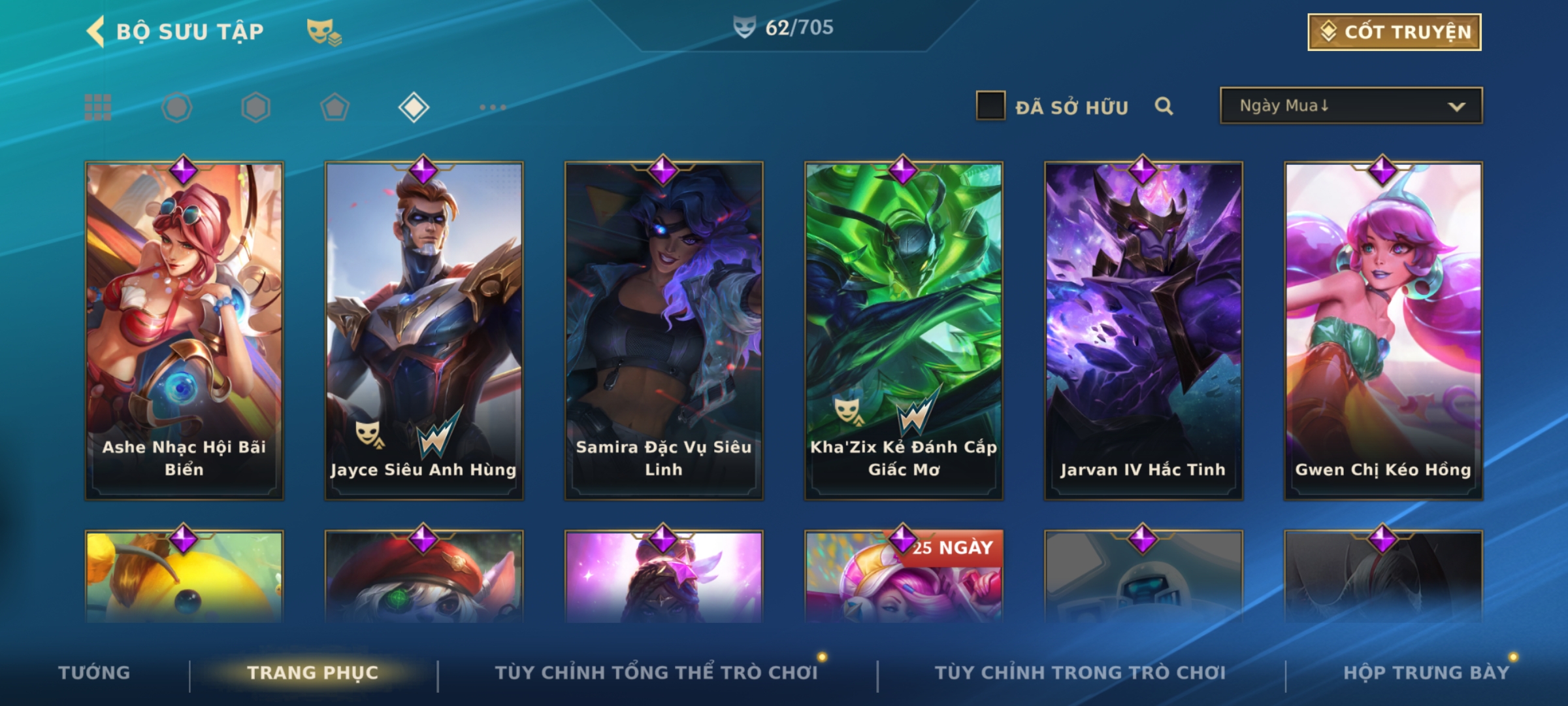Open the skin with the 25 Ngày badge
Screen dimensions: 1568x706
click(x=904, y=577)
